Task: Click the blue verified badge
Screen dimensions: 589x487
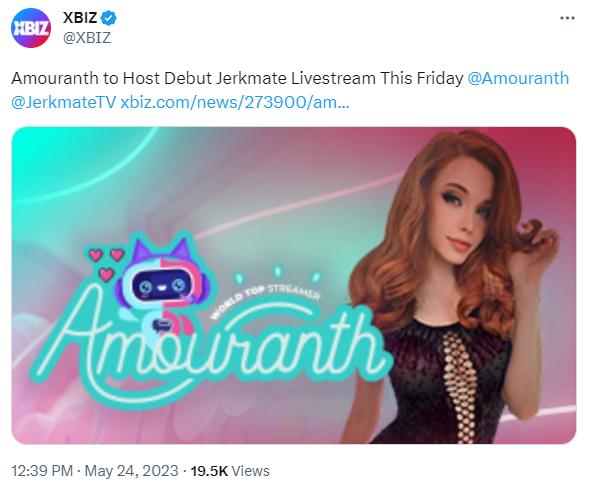Action: [109, 18]
